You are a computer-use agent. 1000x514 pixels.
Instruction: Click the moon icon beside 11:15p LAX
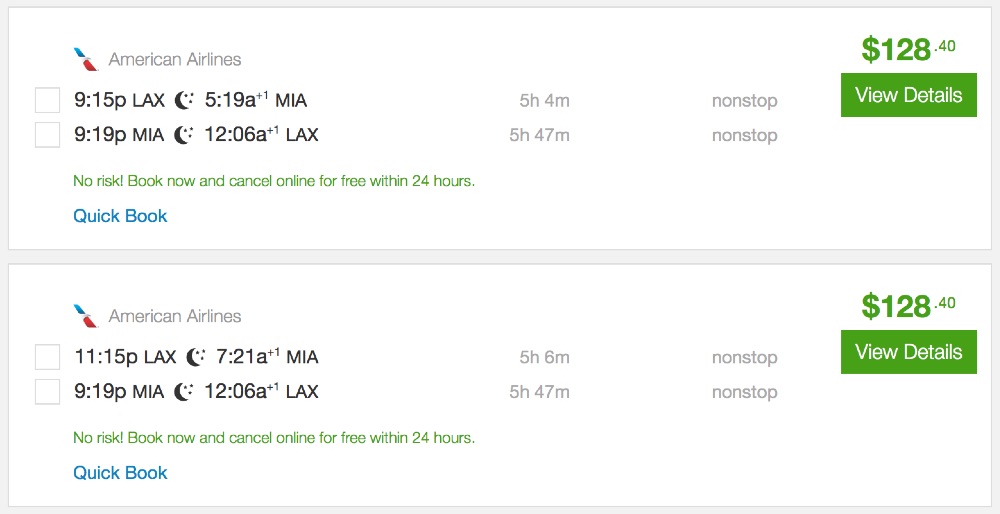(x=196, y=357)
